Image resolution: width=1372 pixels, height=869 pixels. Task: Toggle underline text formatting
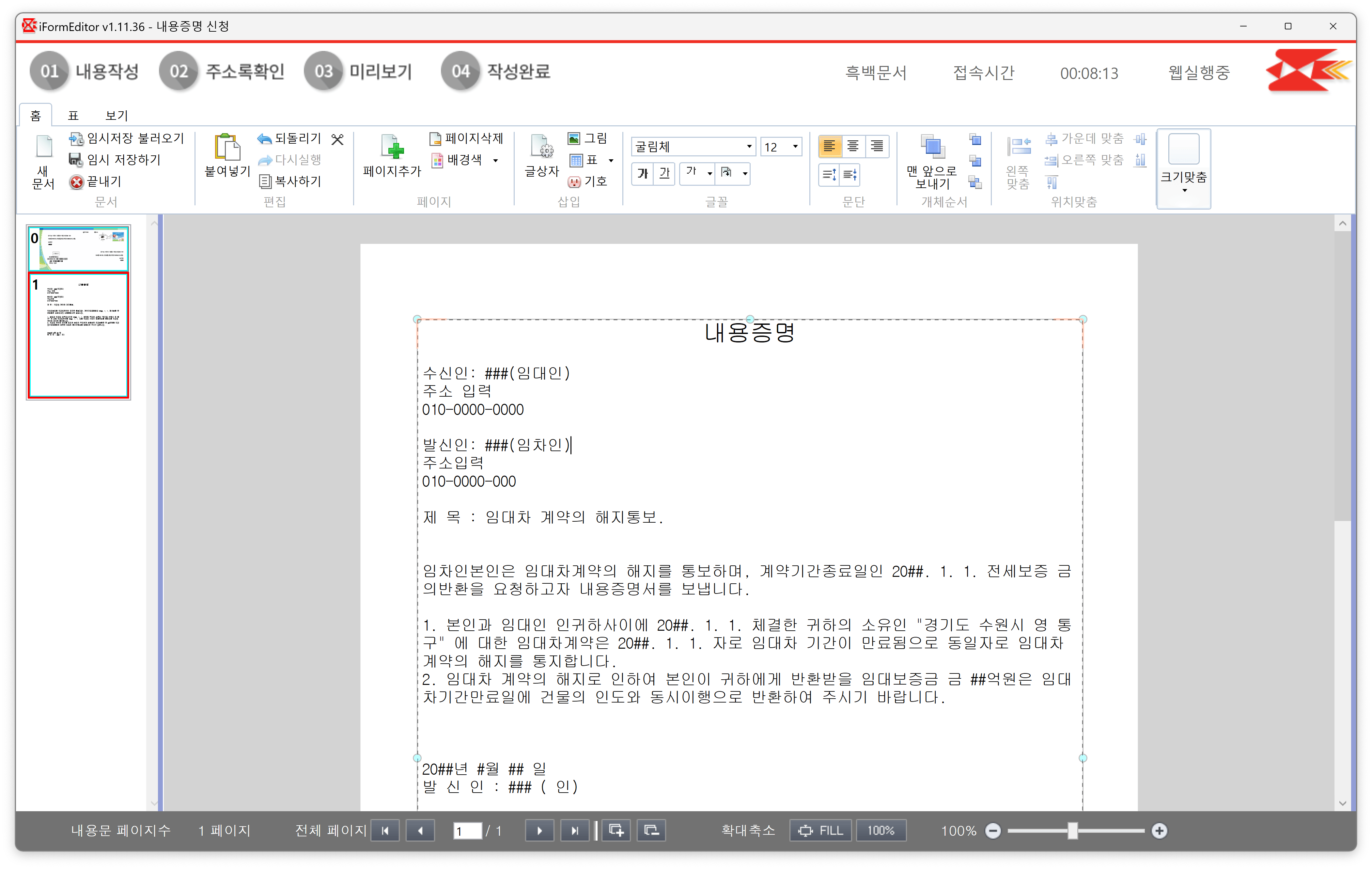point(664,173)
